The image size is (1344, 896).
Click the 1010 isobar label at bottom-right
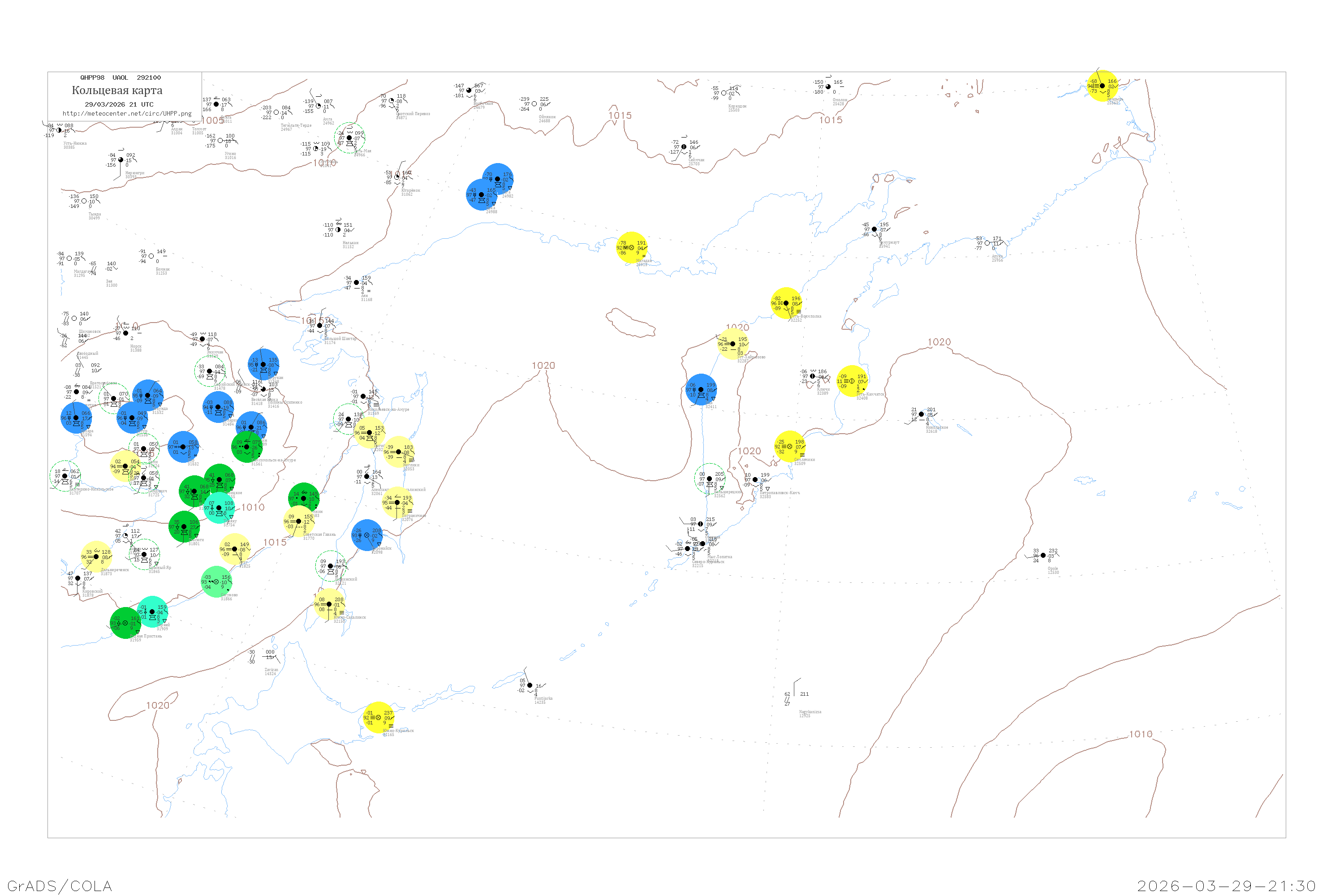[1141, 734]
